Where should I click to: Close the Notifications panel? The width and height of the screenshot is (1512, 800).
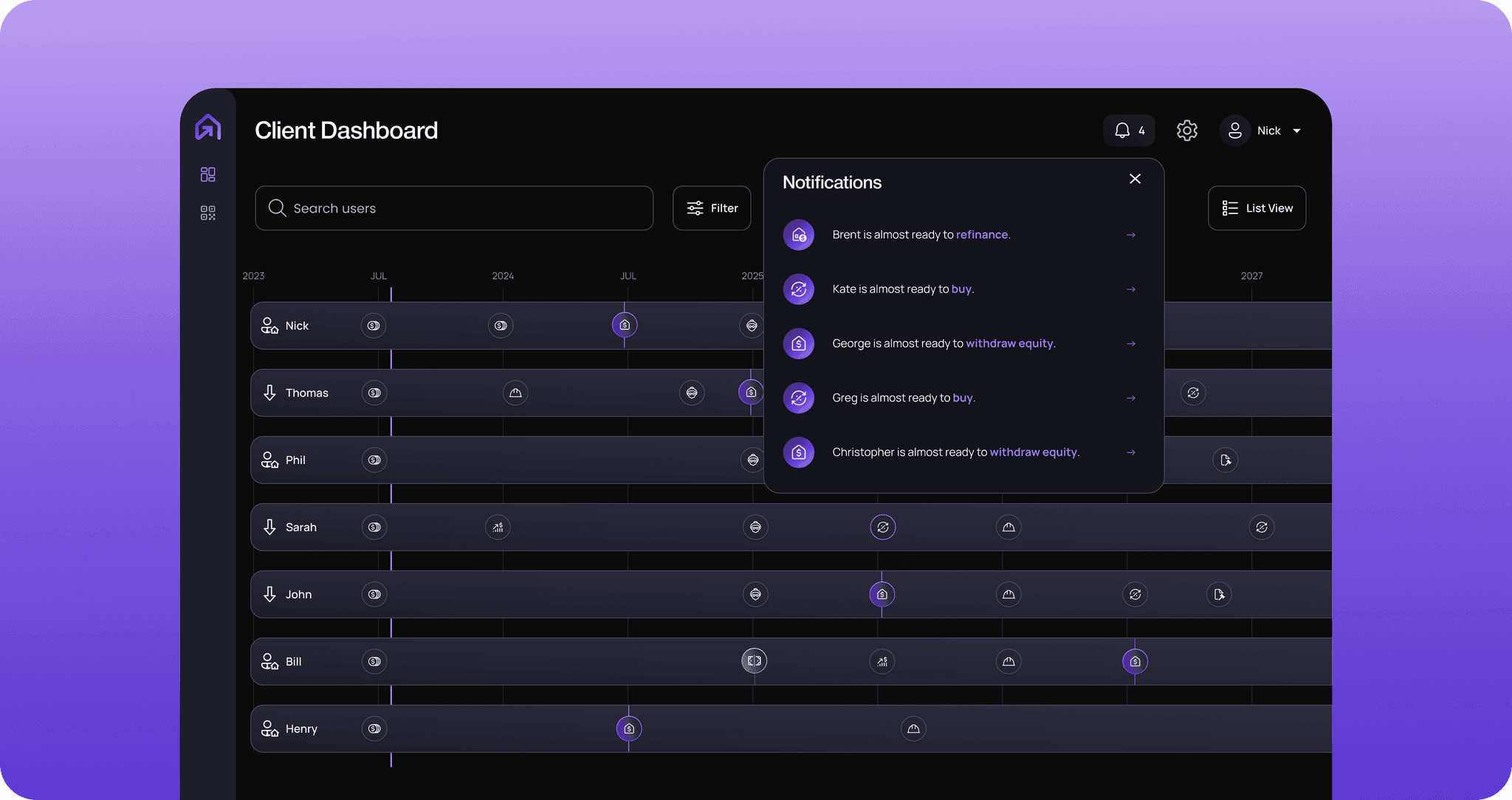click(x=1135, y=179)
